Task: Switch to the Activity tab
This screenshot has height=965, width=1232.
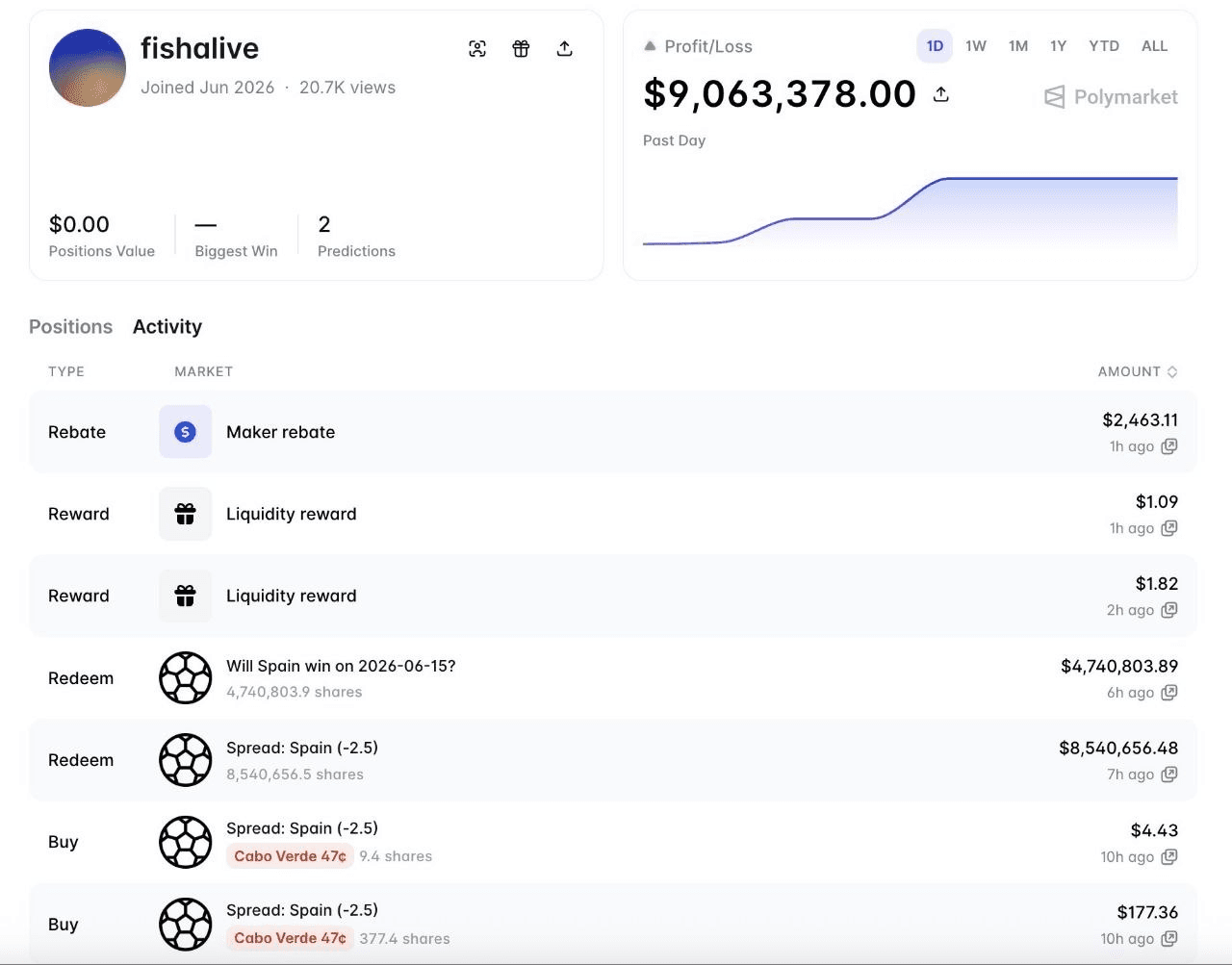Action: pos(167,327)
